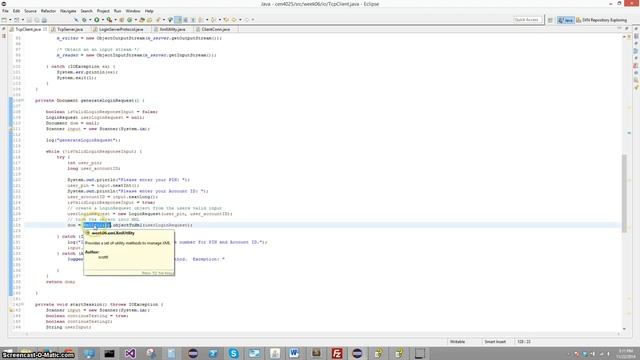Switch to the TcpServer.java editor tab
The height and width of the screenshot is (360, 640).
click(70, 29)
